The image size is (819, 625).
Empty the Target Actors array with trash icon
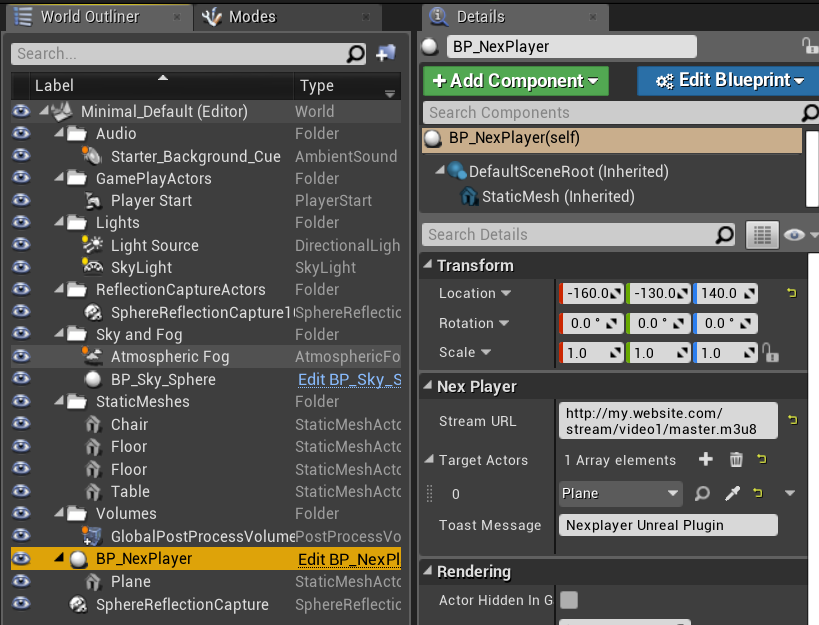tap(736, 459)
